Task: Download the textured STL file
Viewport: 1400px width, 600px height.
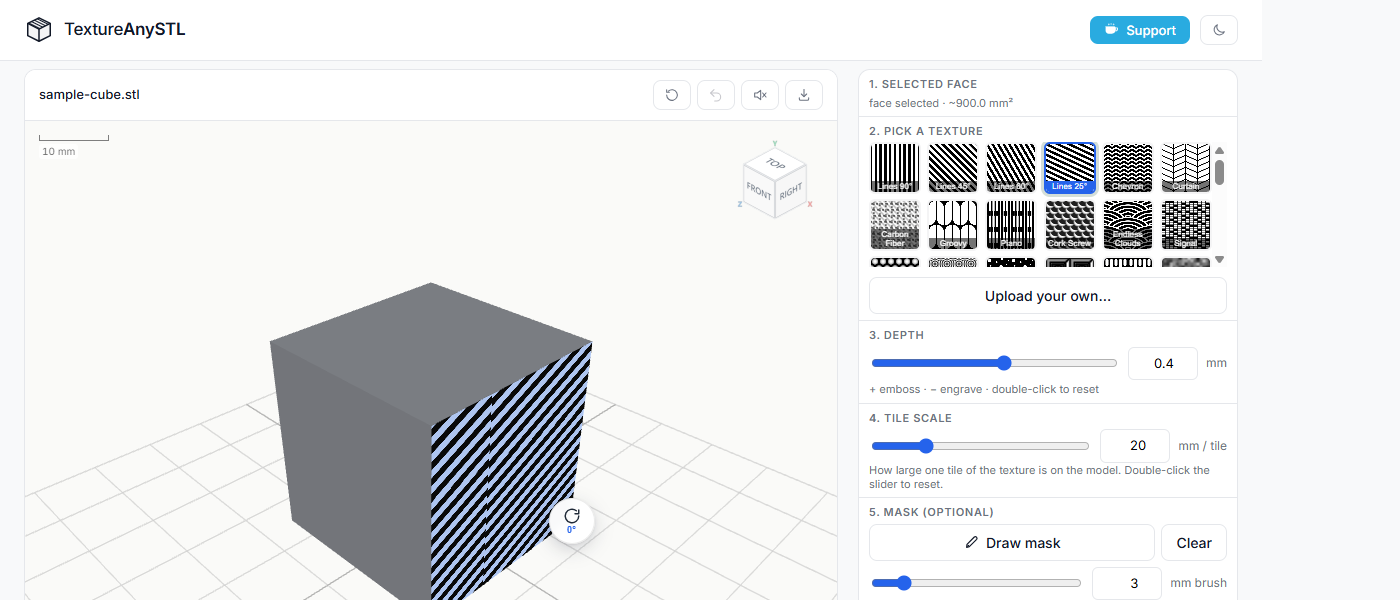Action: (804, 95)
